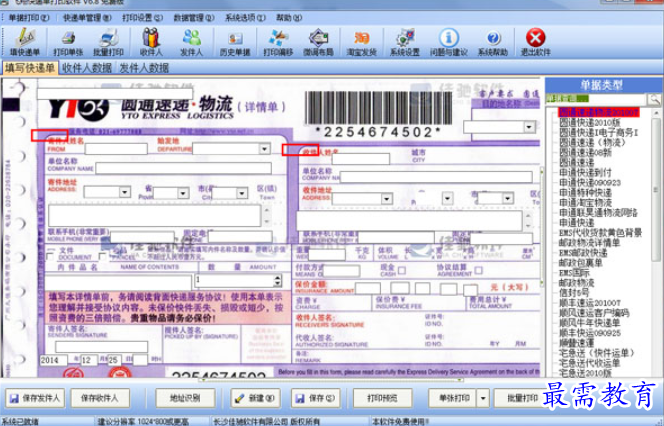Click the 淘宝发货 toolbar icon
The width and height of the screenshot is (664, 426).
361,42
